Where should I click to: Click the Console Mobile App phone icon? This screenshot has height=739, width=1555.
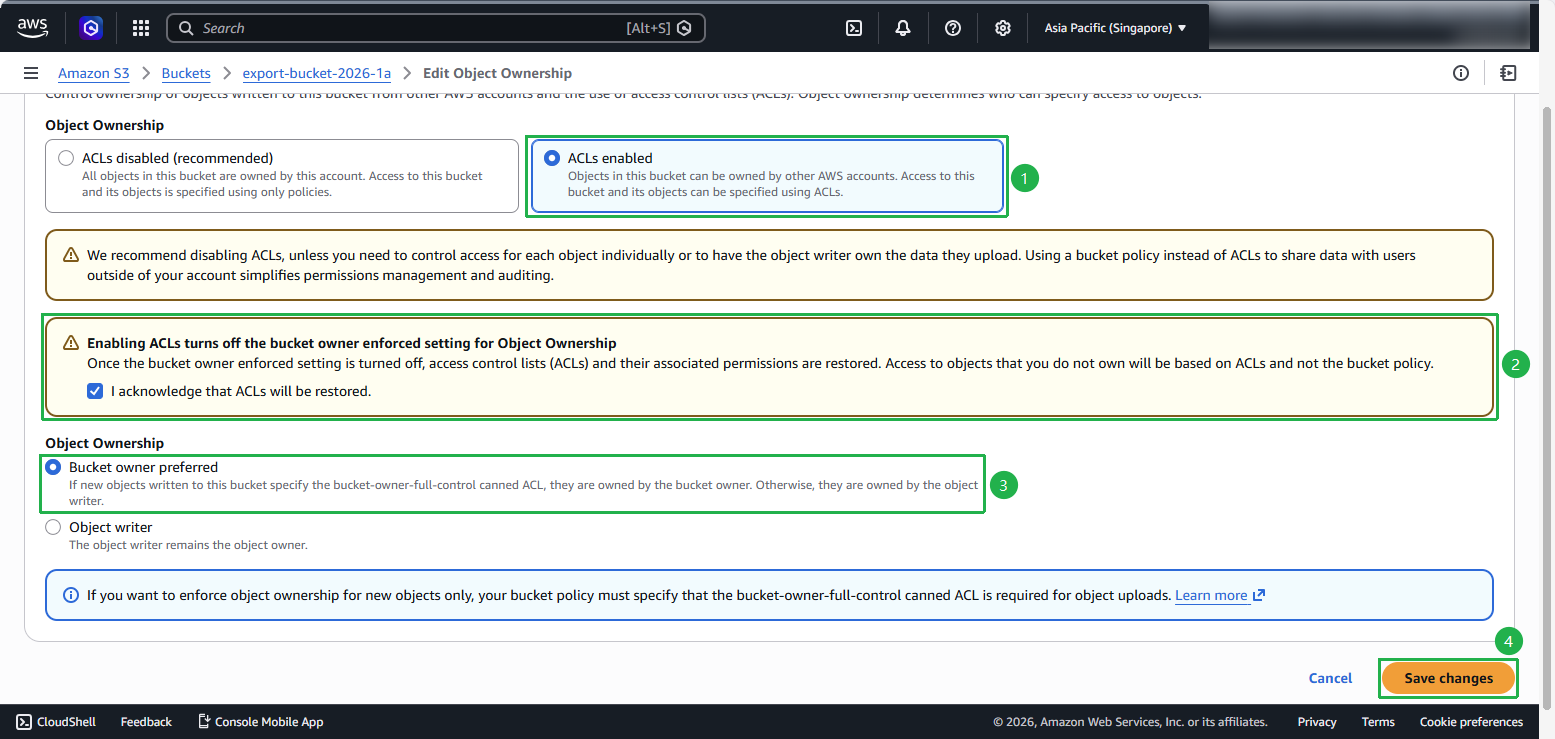(204, 722)
